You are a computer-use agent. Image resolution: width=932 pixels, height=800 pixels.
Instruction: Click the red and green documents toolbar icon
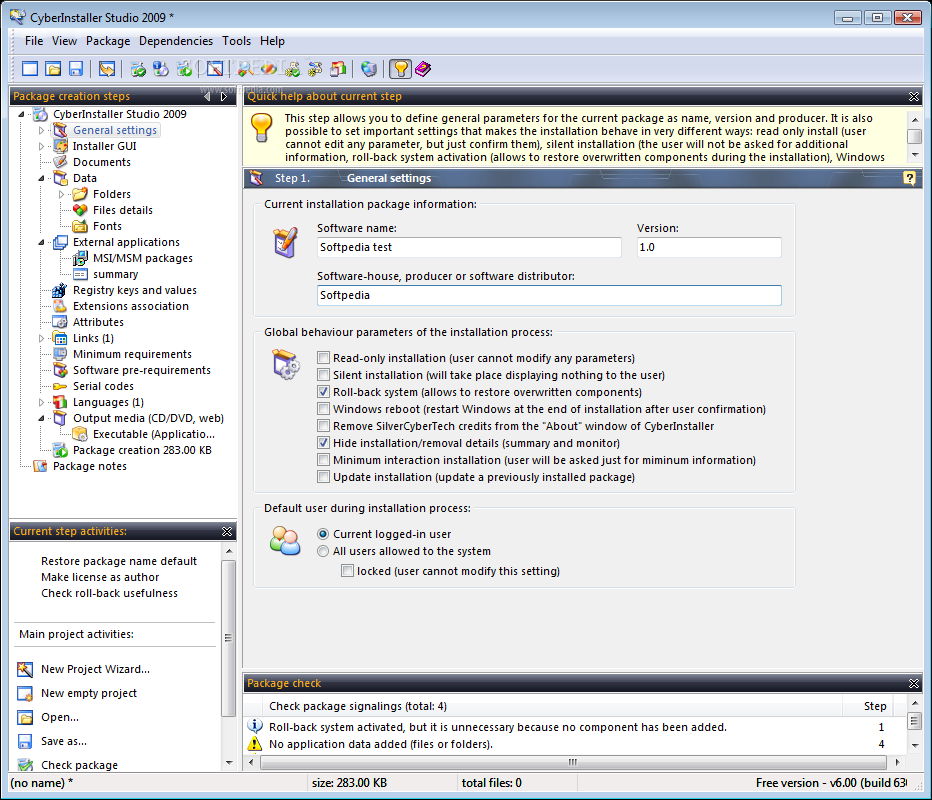[338, 69]
